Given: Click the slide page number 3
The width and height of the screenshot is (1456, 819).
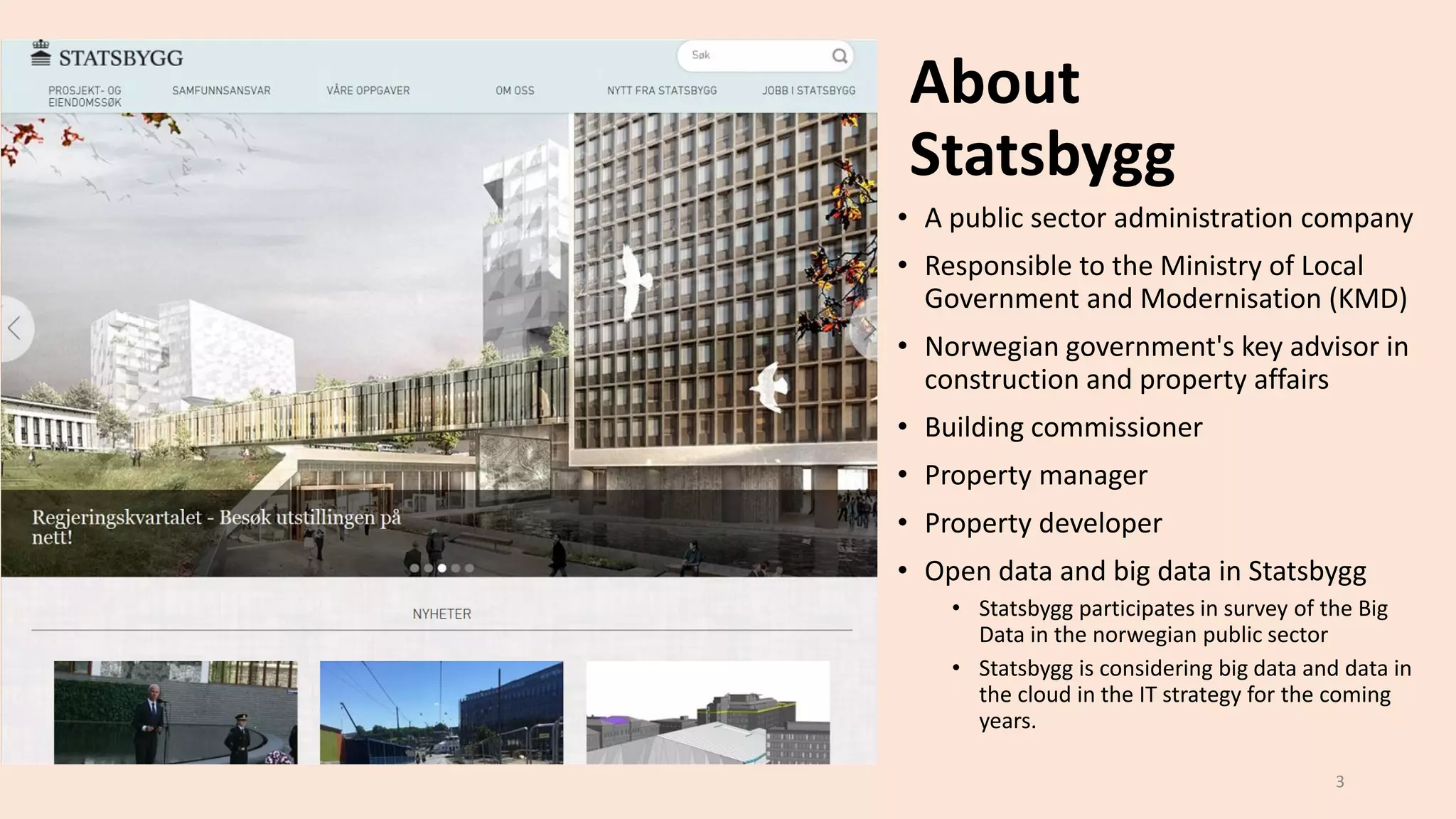Looking at the screenshot, I should [1340, 782].
